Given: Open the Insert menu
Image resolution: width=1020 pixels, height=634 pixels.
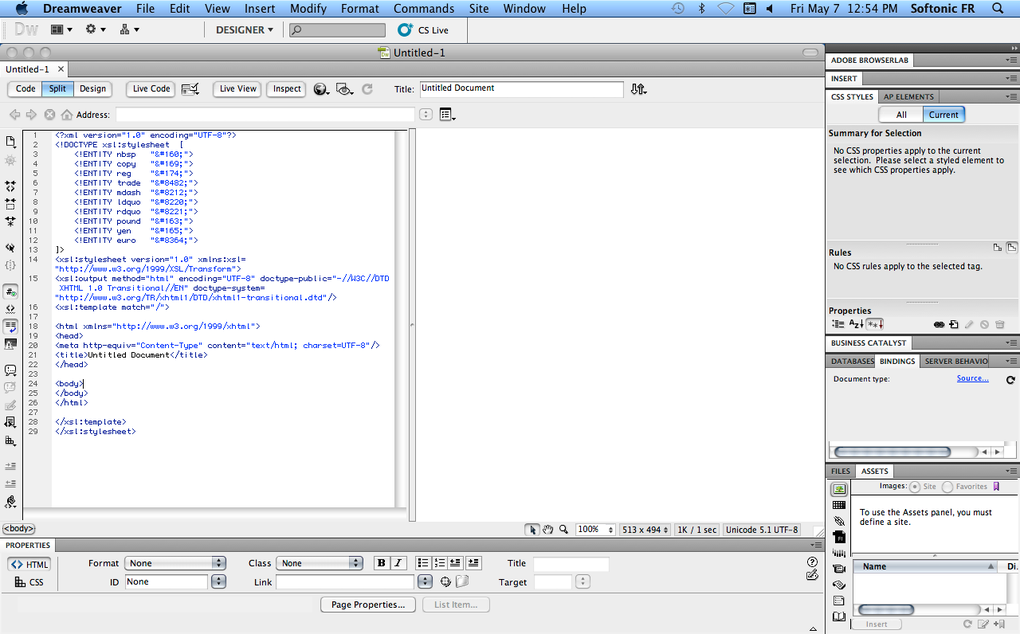Looking at the screenshot, I should (x=260, y=8).
